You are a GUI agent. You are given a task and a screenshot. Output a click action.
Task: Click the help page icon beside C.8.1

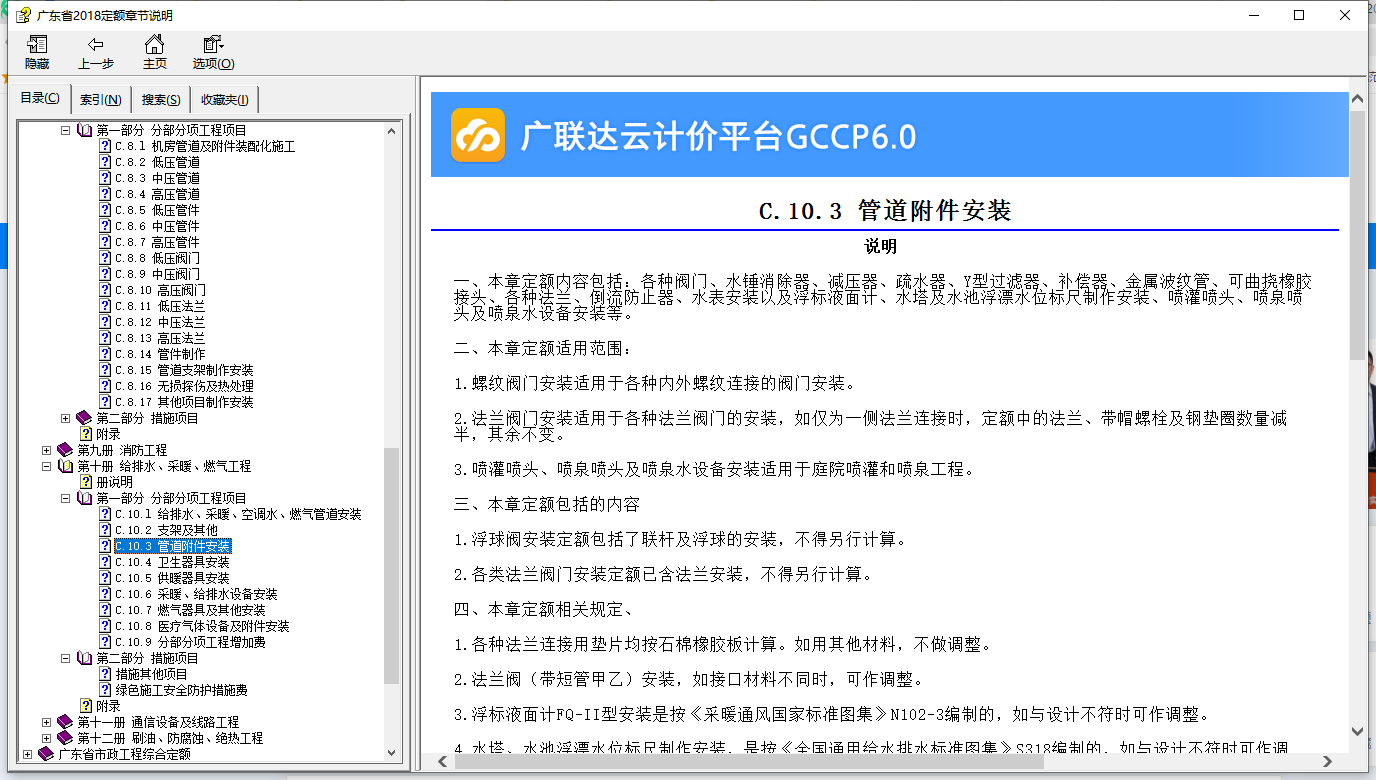point(105,146)
